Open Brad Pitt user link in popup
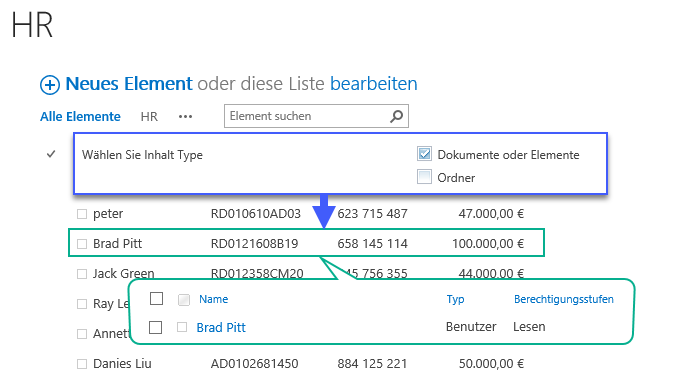Viewport: 684px width, 390px height. (221, 328)
